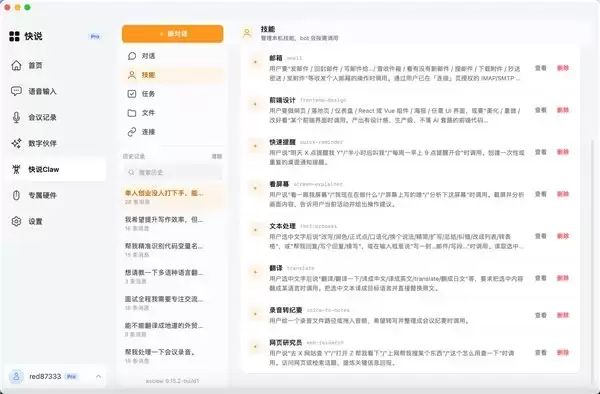Screen dimensions: 600x394
Task: Delete the 网页研究员 skill
Action: coord(562,353)
